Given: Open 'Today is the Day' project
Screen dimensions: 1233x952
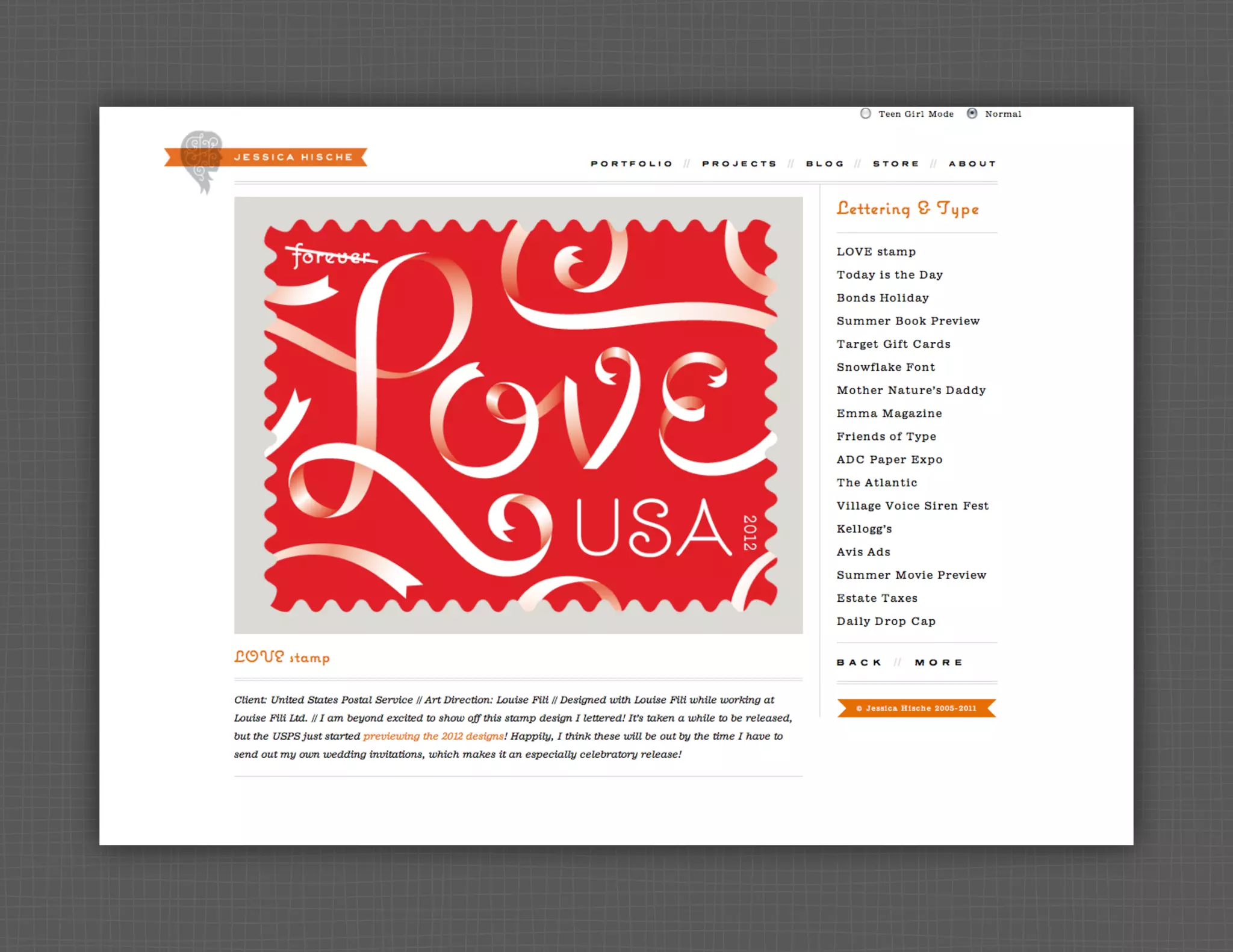Looking at the screenshot, I should click(889, 275).
